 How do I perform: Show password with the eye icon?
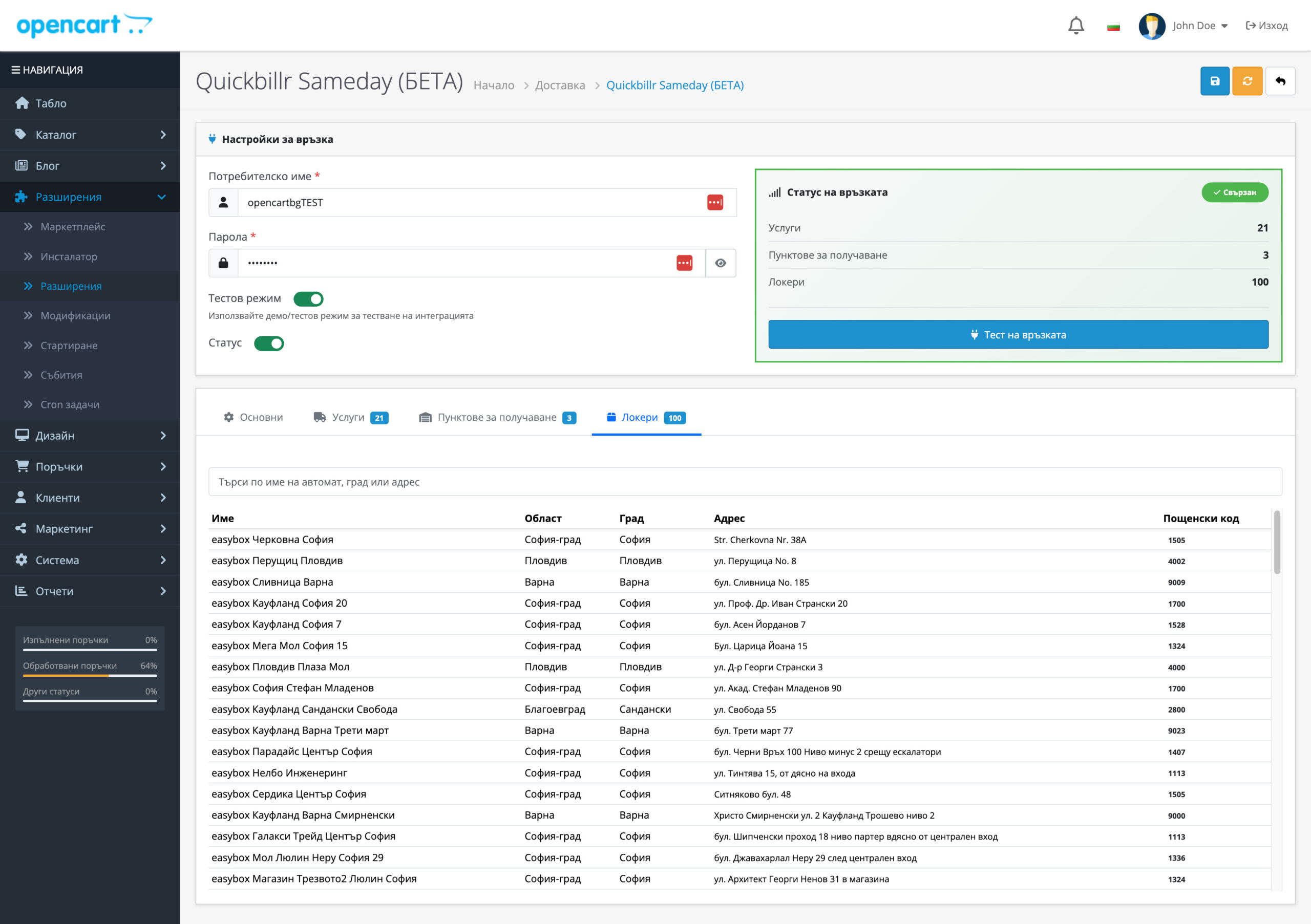721,263
